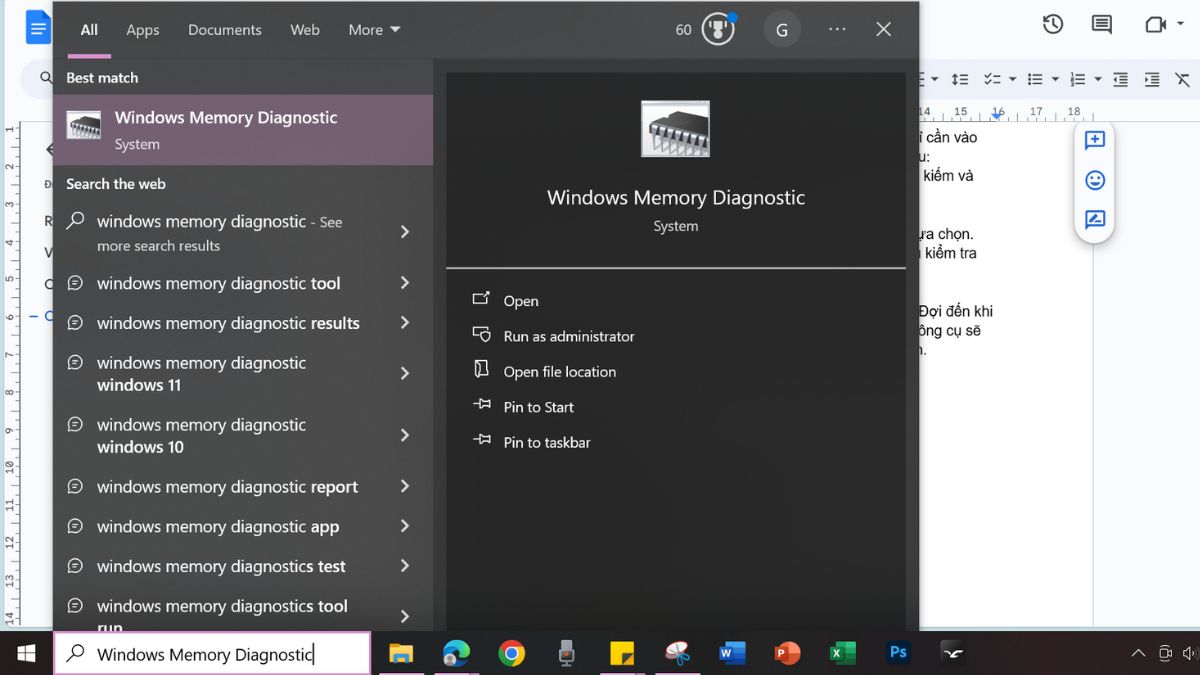Expand arrow beside 'See more search results'
This screenshot has width=1200, height=675.
pos(405,232)
